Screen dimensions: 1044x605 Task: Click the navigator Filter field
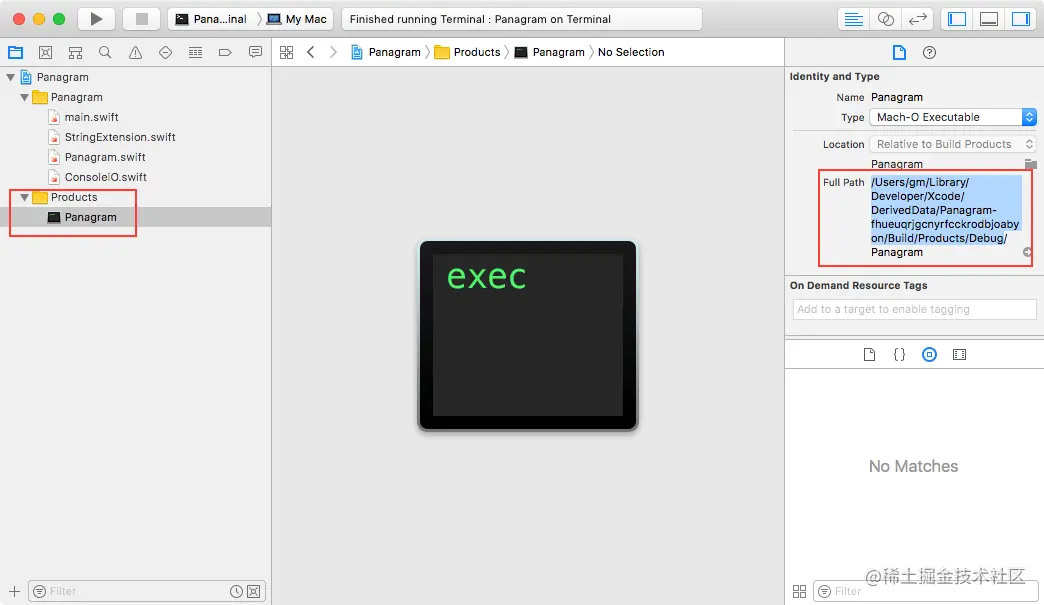[146, 591]
